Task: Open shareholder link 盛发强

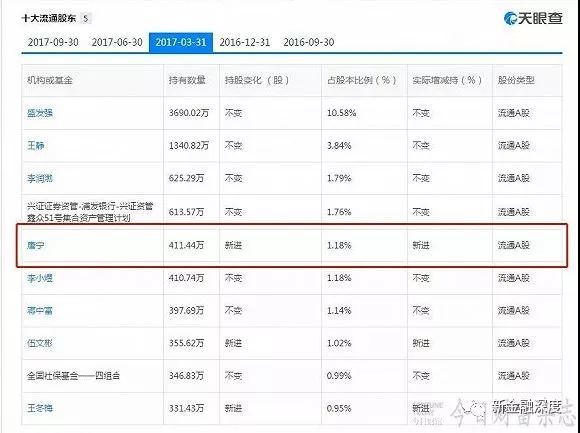Action: coord(40,113)
